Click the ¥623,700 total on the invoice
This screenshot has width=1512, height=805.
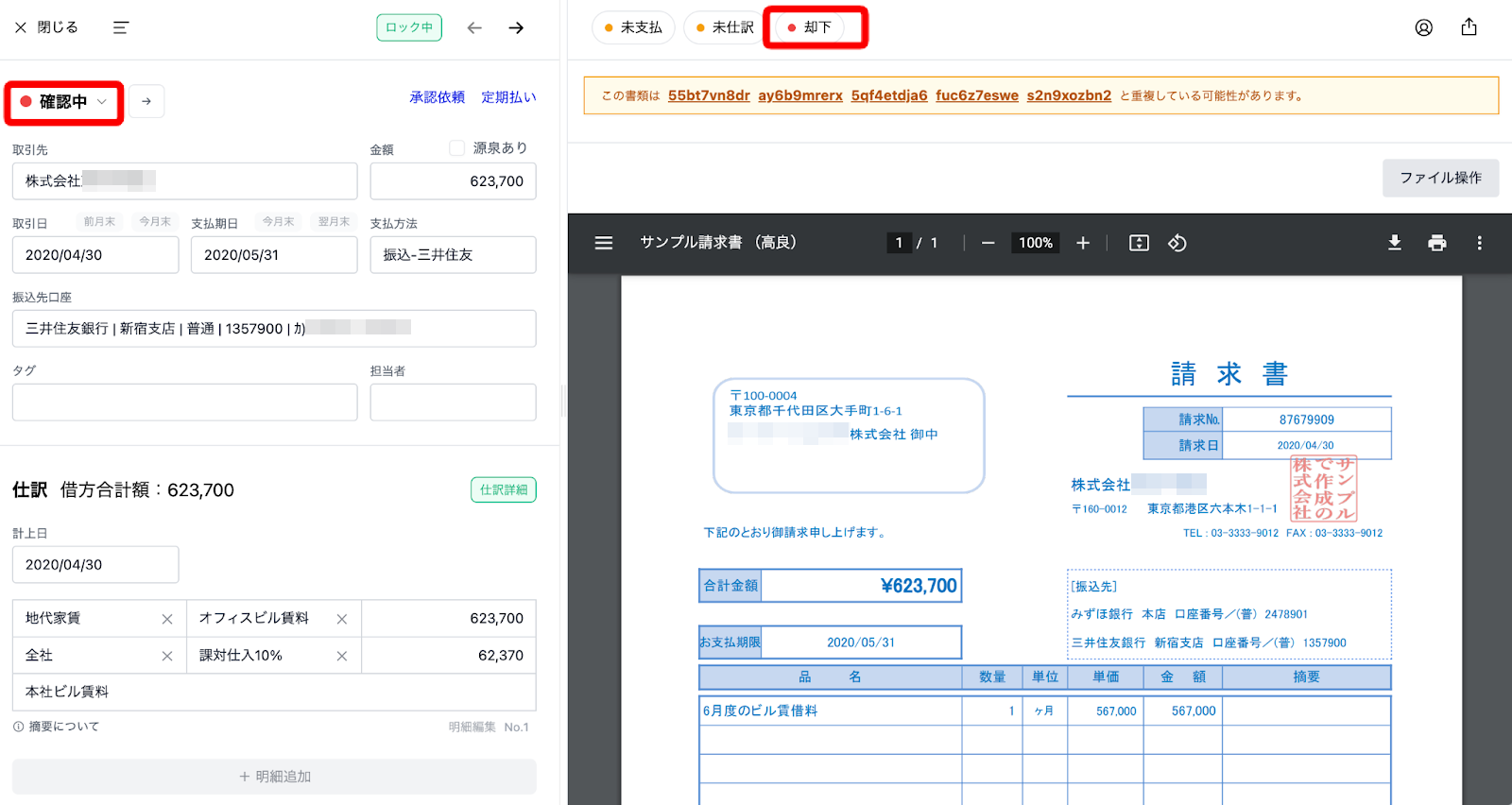919,586
